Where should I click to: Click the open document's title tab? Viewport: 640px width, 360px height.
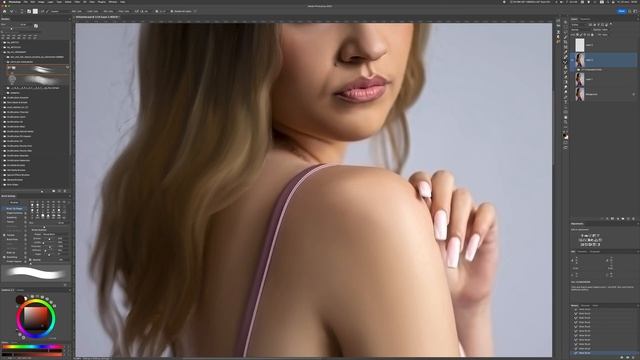coord(97,17)
